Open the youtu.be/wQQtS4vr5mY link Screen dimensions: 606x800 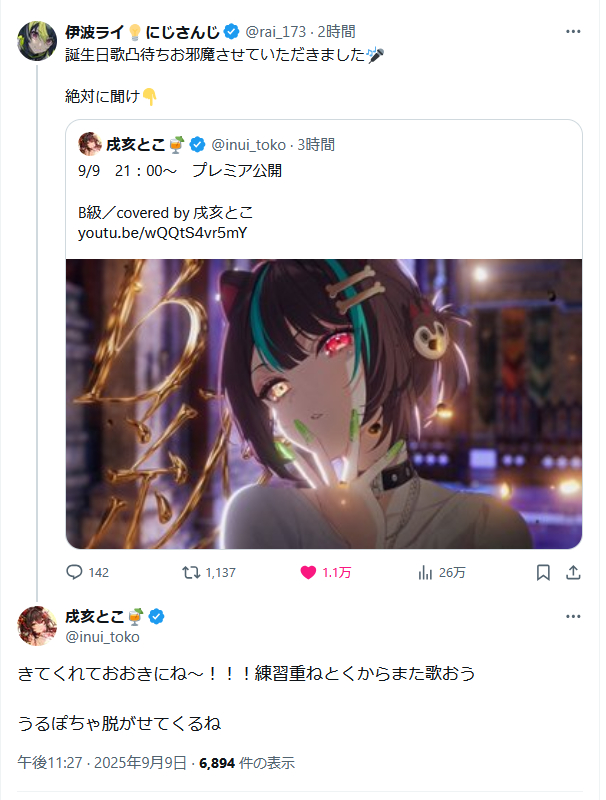pos(164,235)
